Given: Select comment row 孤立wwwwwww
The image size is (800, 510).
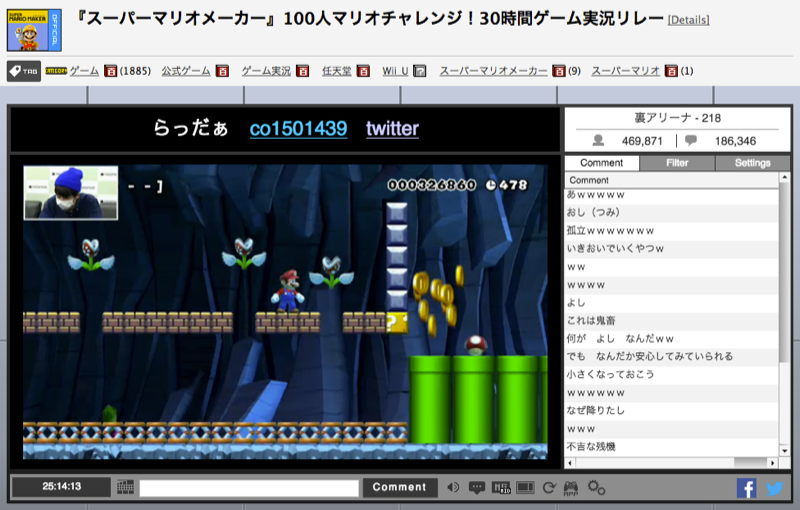Looking at the screenshot, I should click(x=672, y=231).
